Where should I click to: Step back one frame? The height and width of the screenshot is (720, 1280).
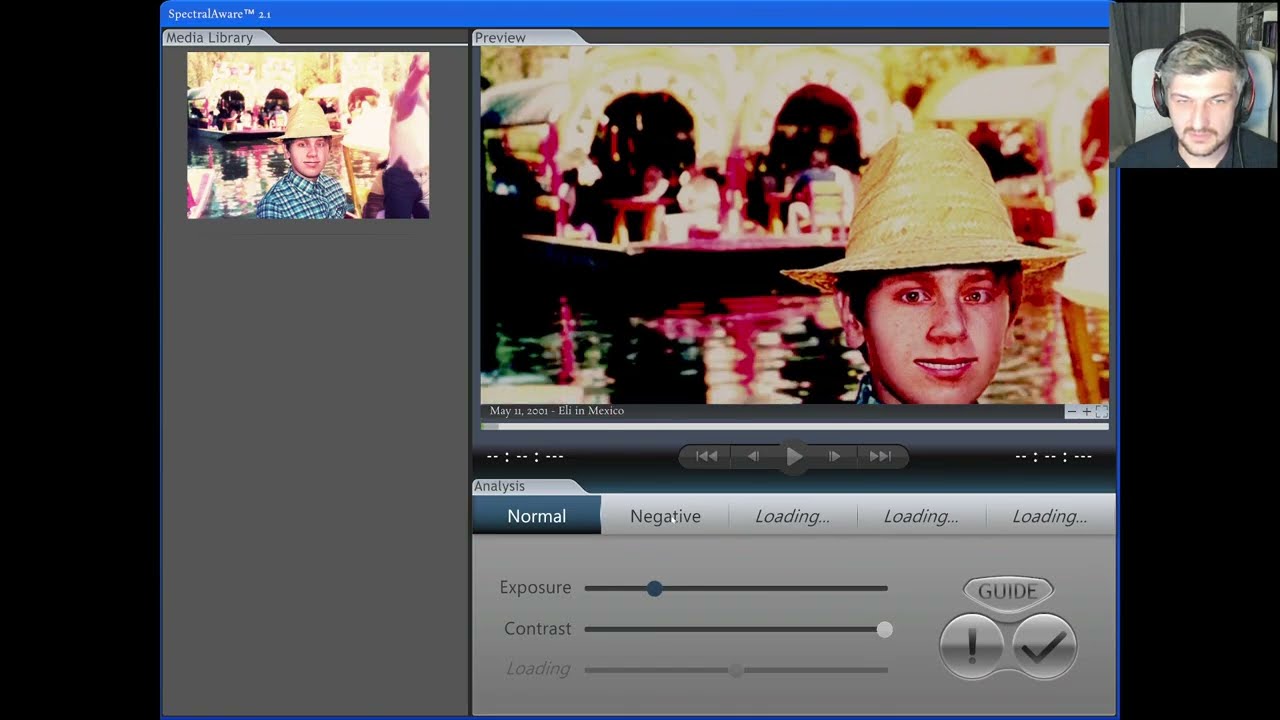click(x=753, y=456)
